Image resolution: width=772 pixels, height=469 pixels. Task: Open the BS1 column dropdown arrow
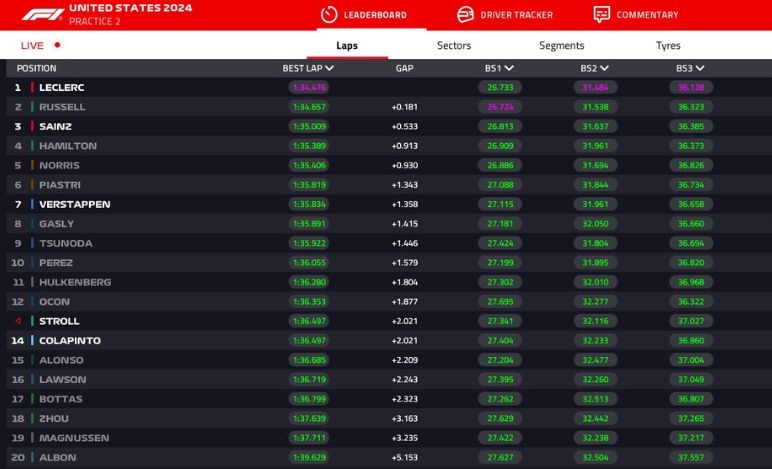tap(509, 69)
